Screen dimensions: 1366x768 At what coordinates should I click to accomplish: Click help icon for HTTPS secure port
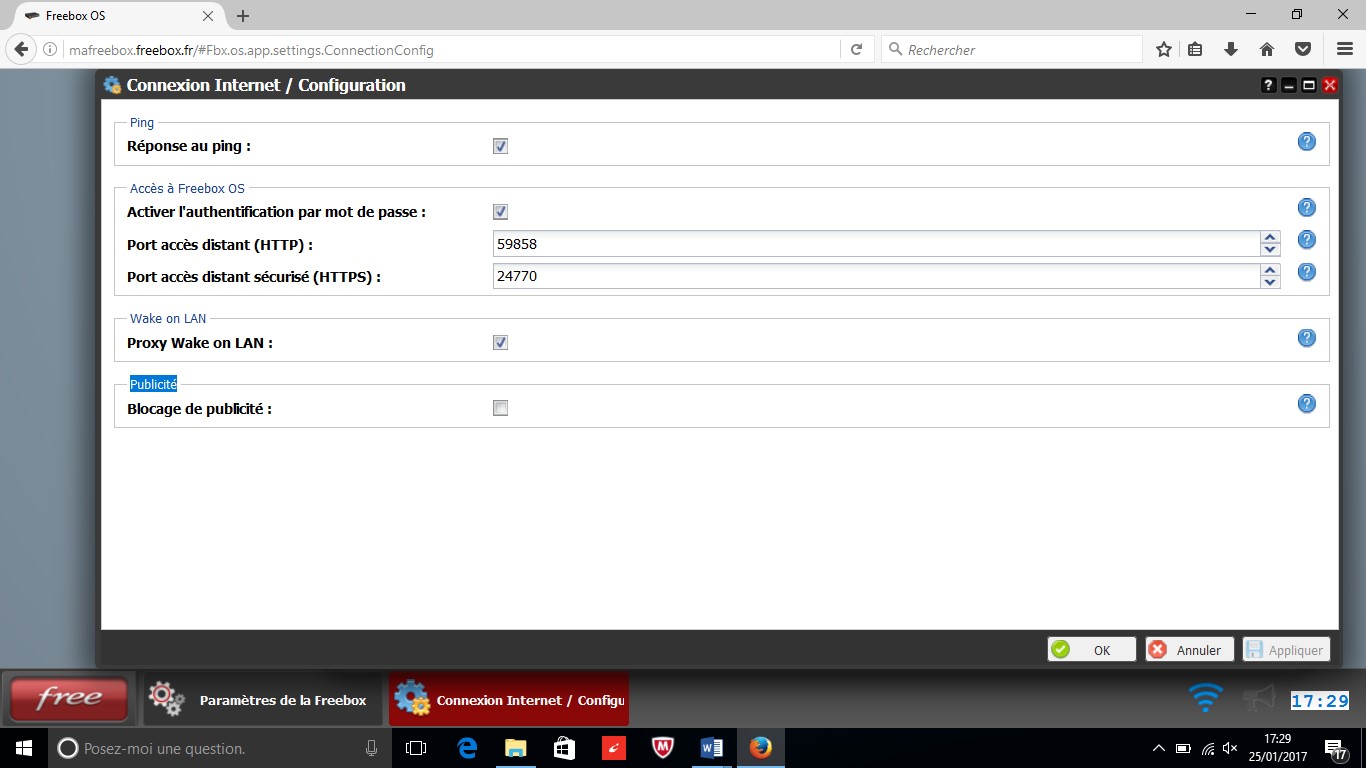click(1306, 272)
